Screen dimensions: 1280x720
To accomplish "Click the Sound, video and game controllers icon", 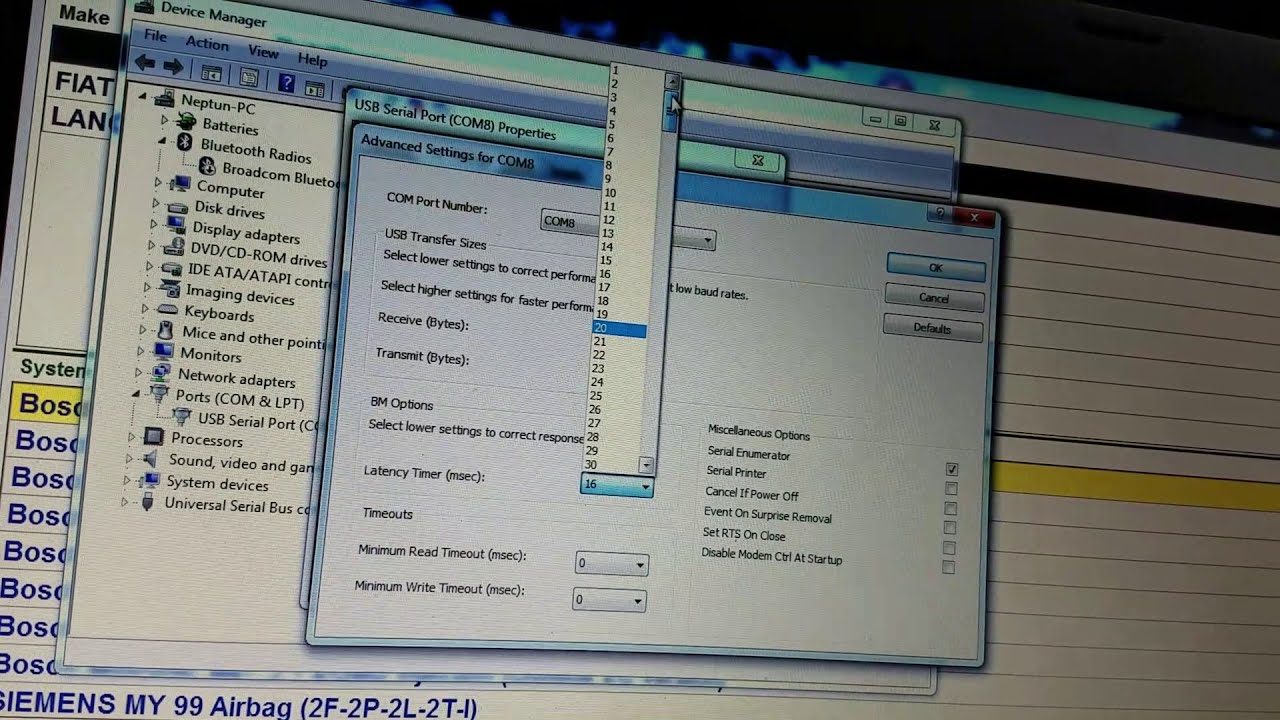I will coord(151,459).
